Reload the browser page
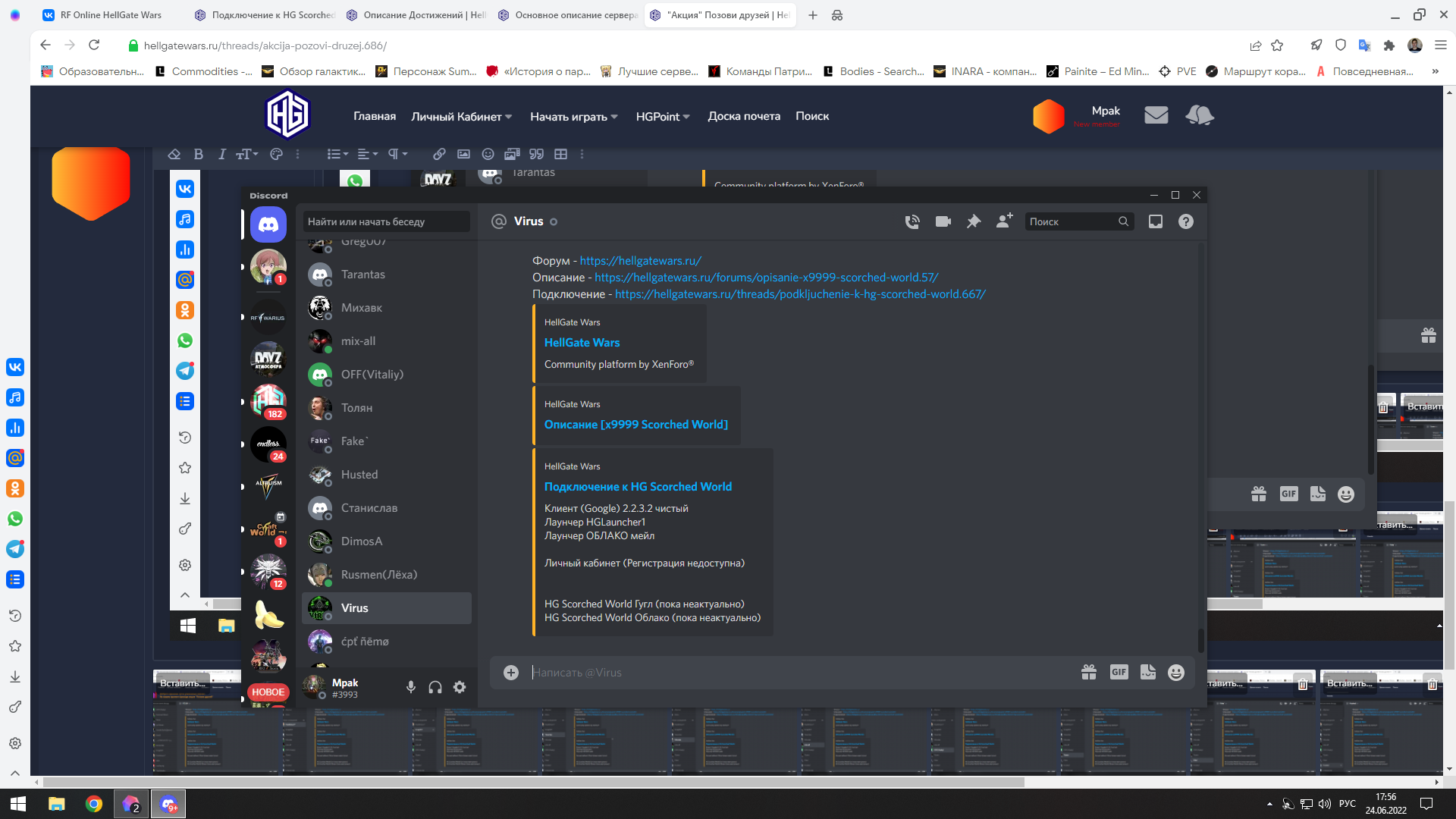1456x819 pixels. 94,45
